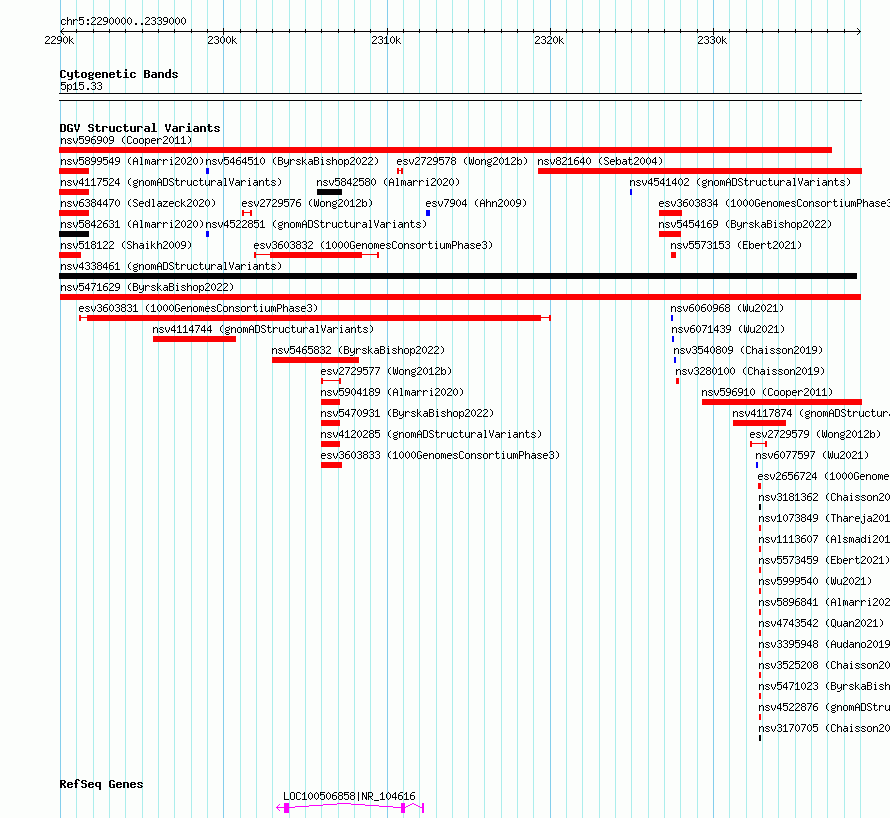Image resolution: width=890 pixels, height=818 pixels.
Task: Click nsv3280100 (Chaisson2019) label
Action: point(750,371)
